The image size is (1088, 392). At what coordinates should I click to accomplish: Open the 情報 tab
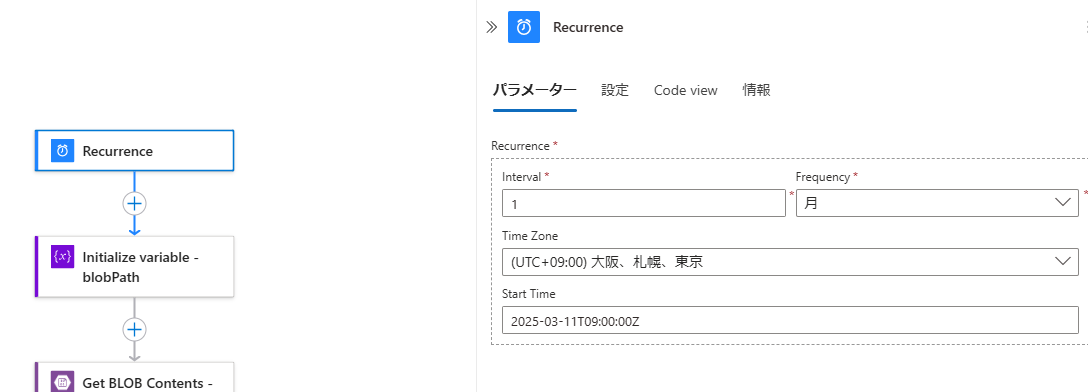756,90
